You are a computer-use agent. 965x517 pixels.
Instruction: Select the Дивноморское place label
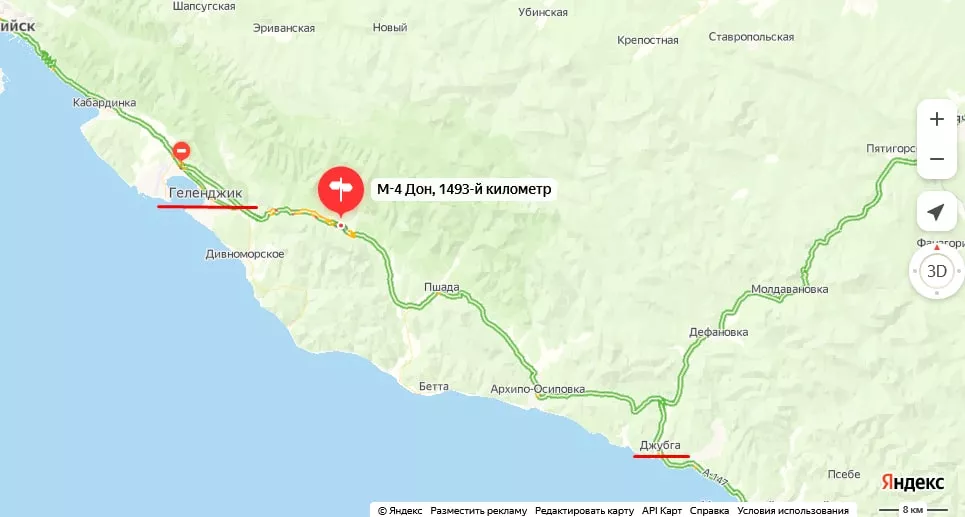(x=245, y=254)
